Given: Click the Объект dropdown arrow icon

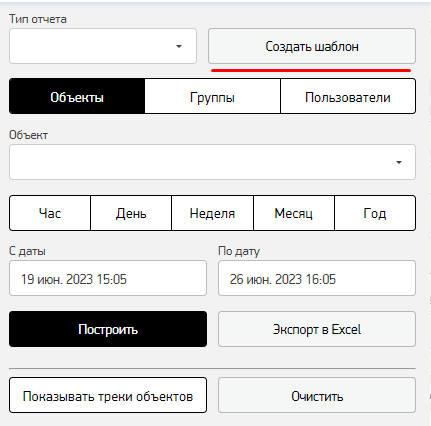Looking at the screenshot, I should 399,162.
